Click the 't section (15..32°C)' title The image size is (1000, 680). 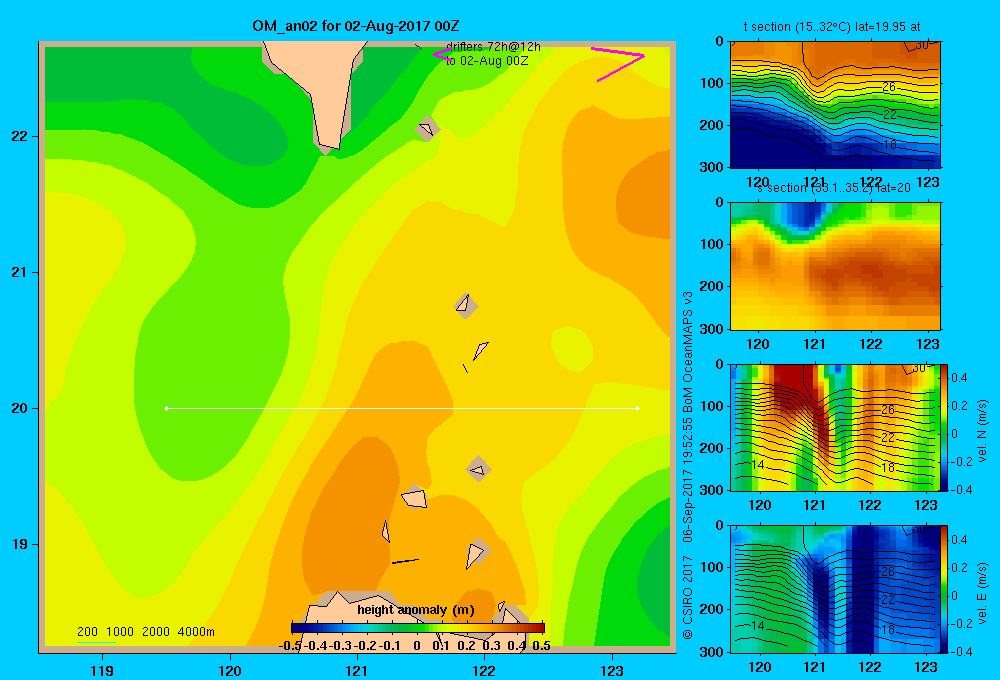(832, 27)
